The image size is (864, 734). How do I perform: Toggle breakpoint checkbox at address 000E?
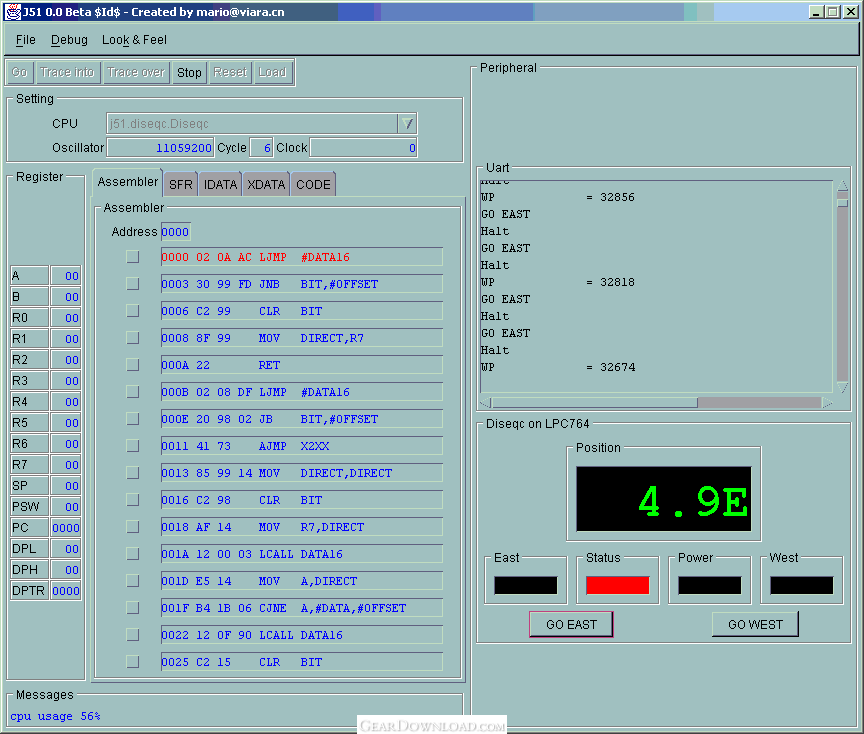(x=133, y=419)
